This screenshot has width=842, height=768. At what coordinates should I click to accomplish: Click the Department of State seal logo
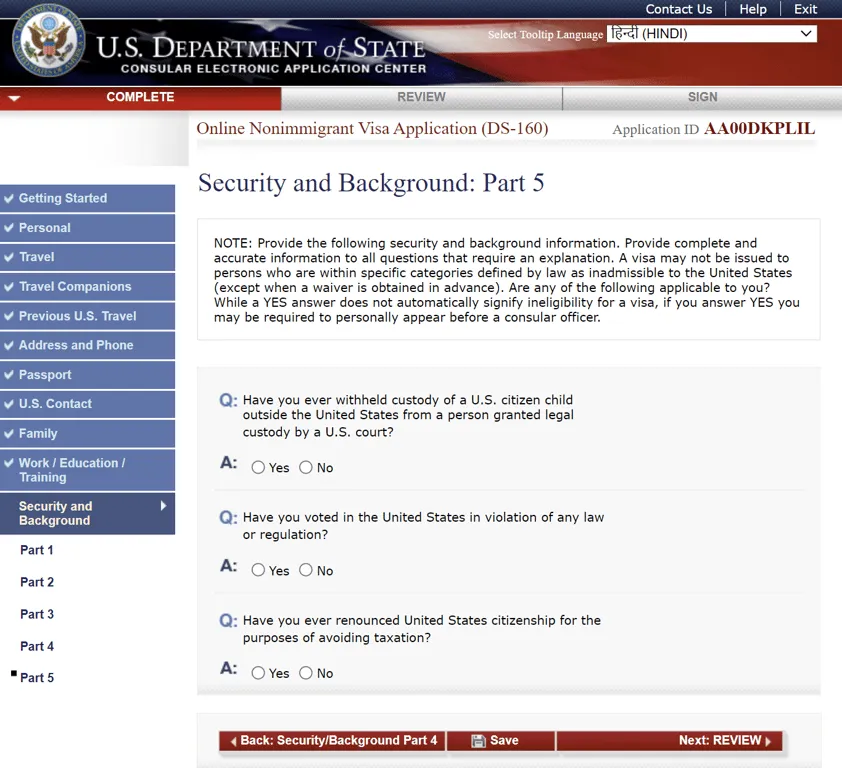click(48, 42)
